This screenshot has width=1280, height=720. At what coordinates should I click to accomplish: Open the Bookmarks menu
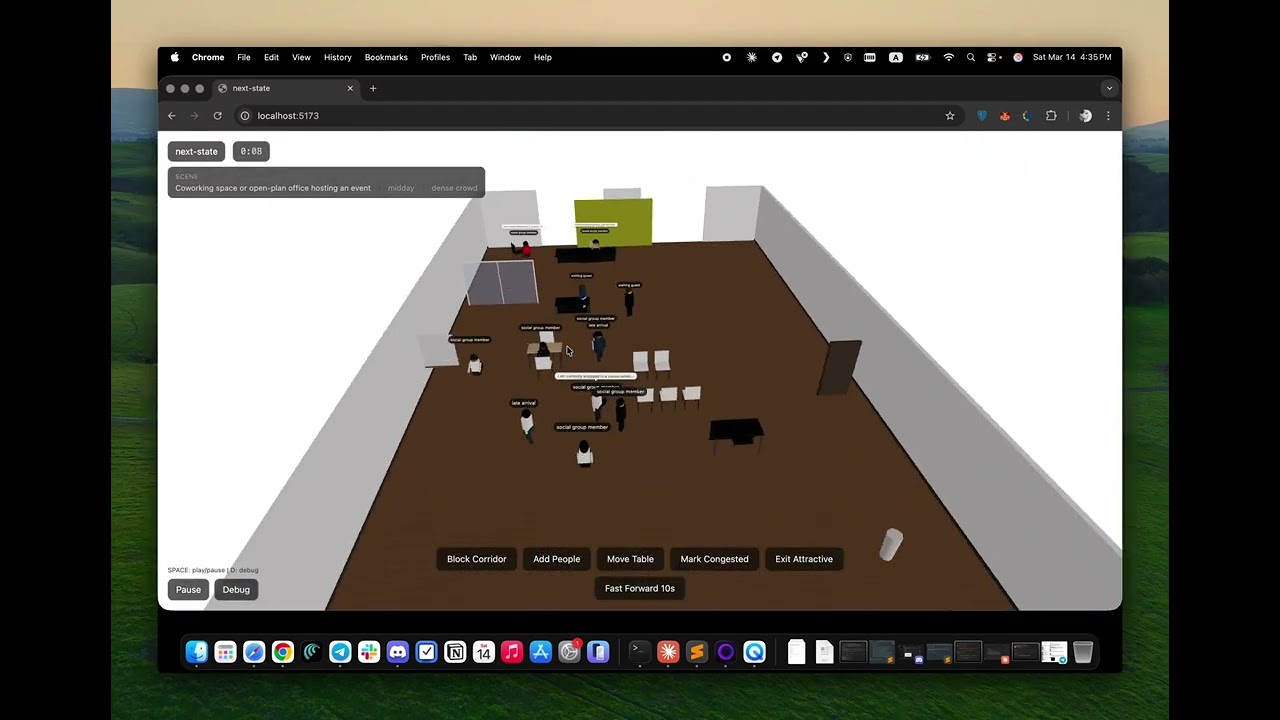click(386, 57)
